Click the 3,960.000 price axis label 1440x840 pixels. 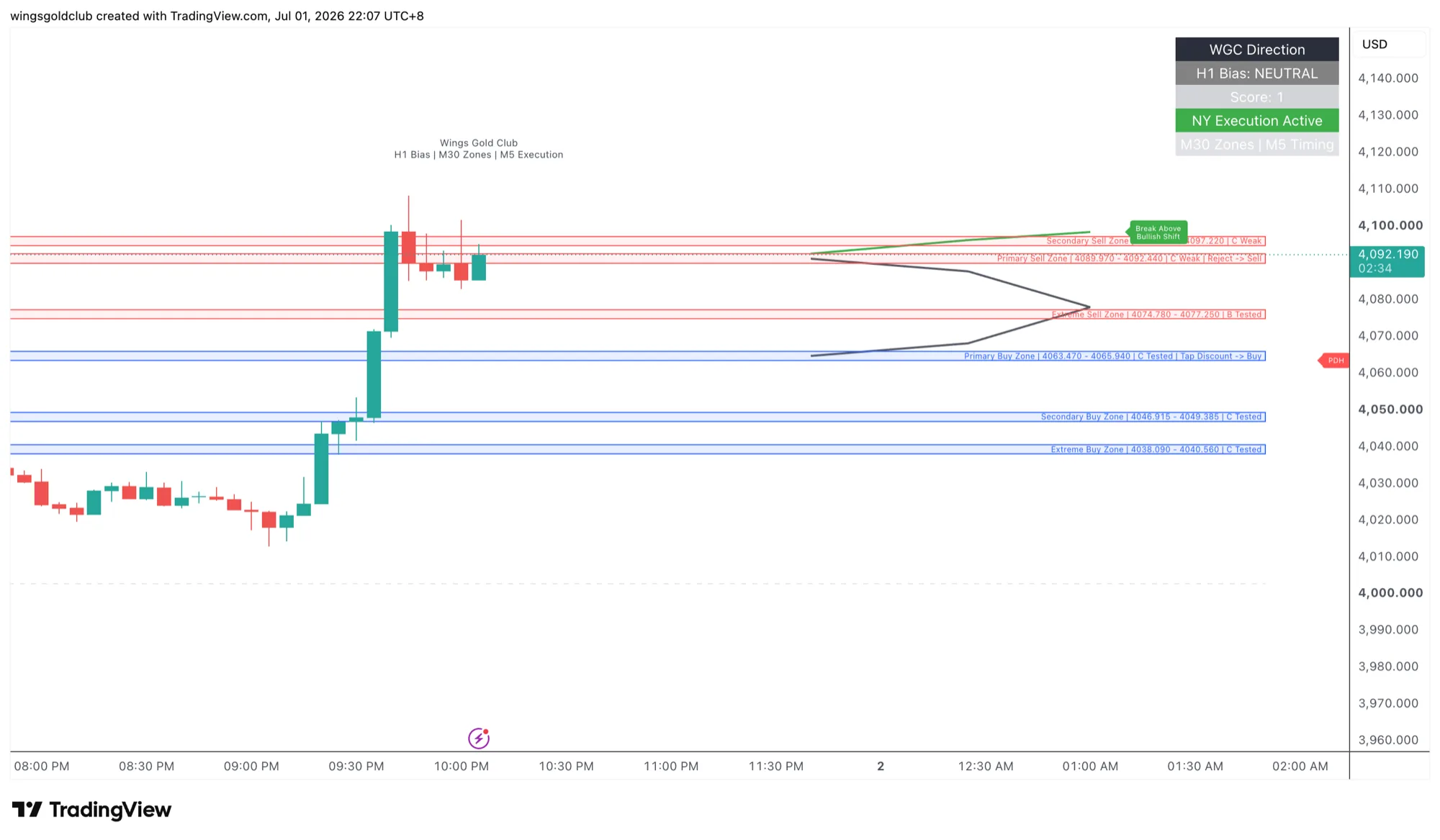[x=1388, y=740]
